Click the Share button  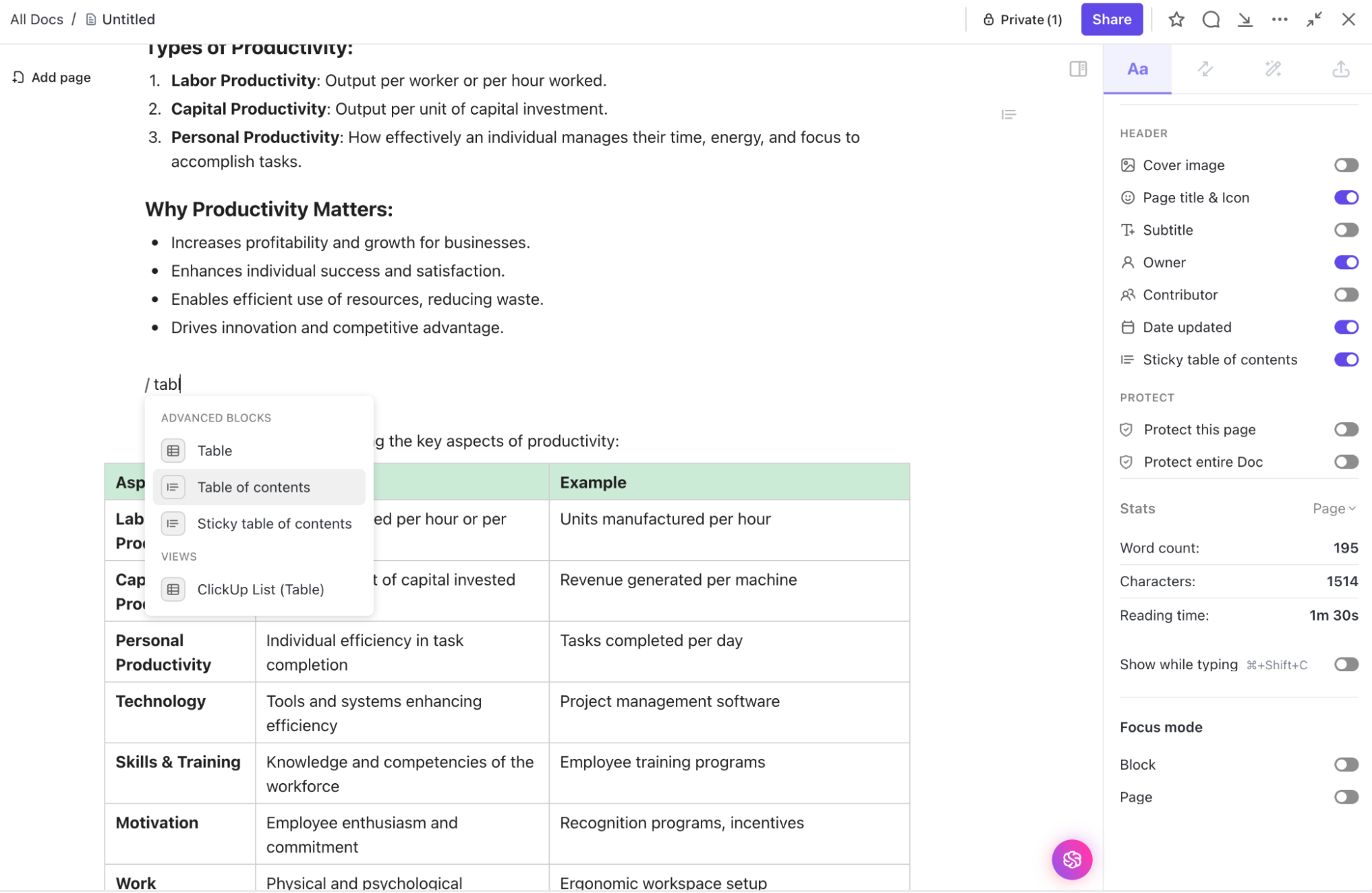click(x=1111, y=19)
